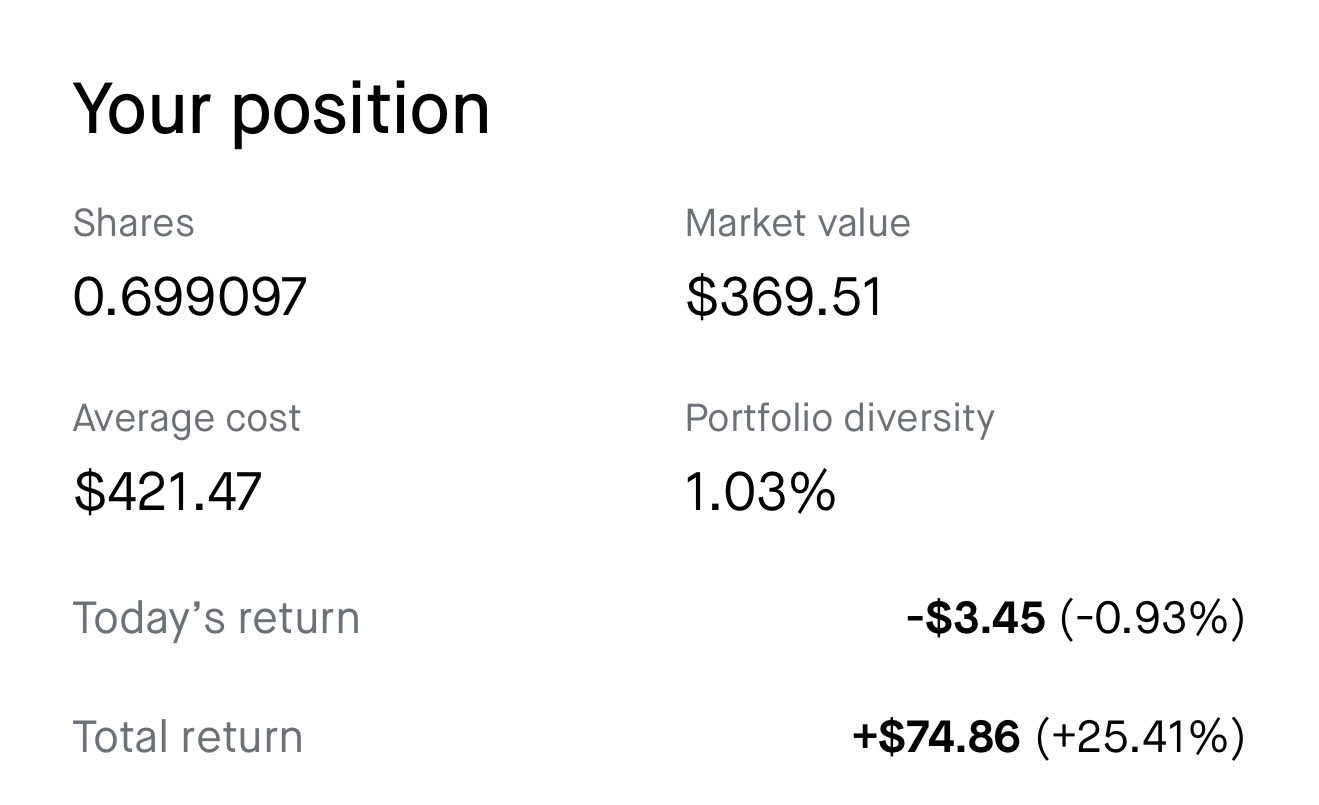Tap the word position in the heading
Screen dimensions: 1319x805
click(x=361, y=112)
